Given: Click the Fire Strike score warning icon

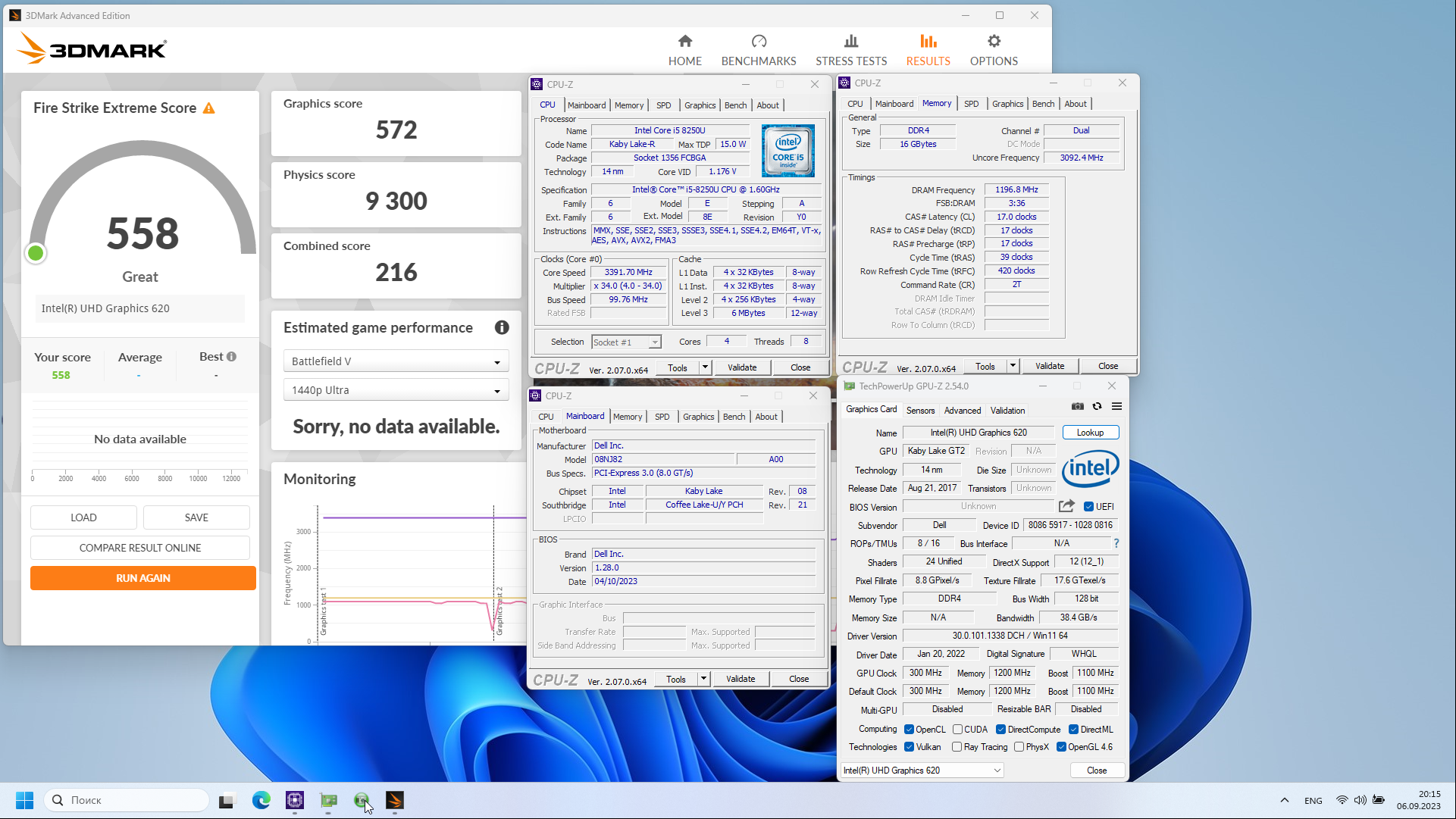Looking at the screenshot, I should click(x=209, y=108).
